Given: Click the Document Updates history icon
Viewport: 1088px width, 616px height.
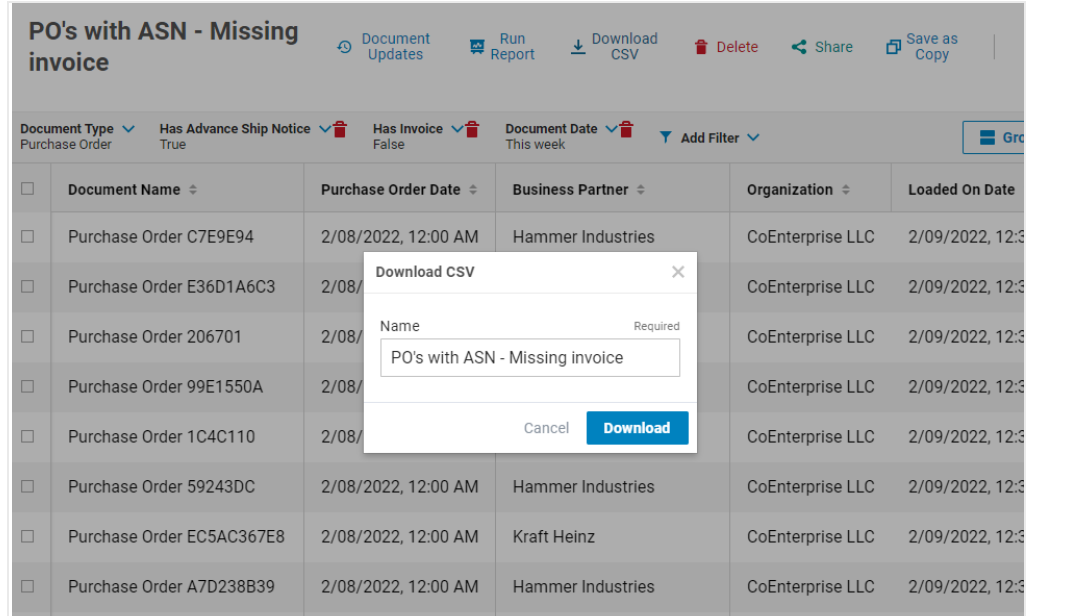Looking at the screenshot, I should pos(344,47).
